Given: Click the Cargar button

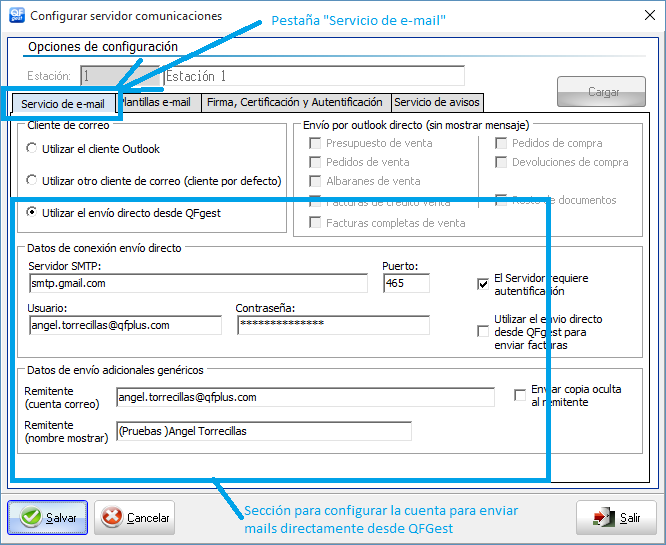Looking at the screenshot, I should (601, 91).
